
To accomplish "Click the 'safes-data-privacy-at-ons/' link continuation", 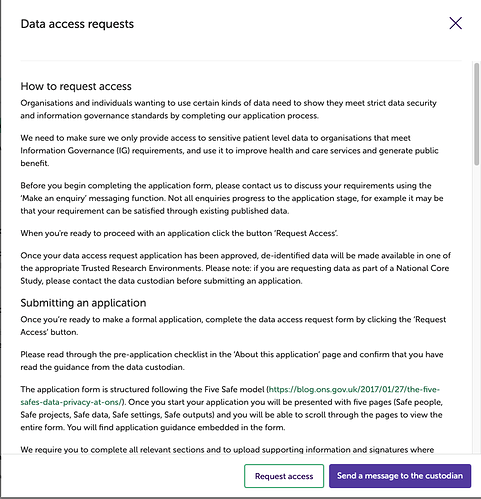I will click(x=72, y=402).
